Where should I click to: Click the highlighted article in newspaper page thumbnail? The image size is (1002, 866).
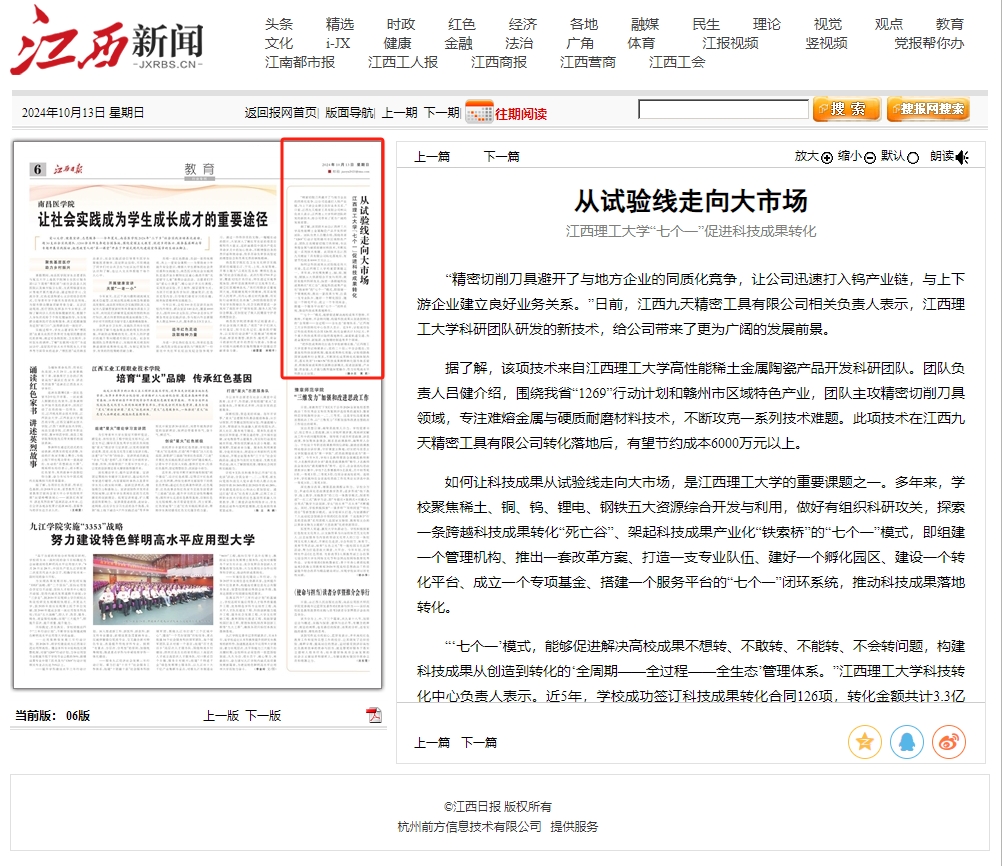[x=332, y=258]
